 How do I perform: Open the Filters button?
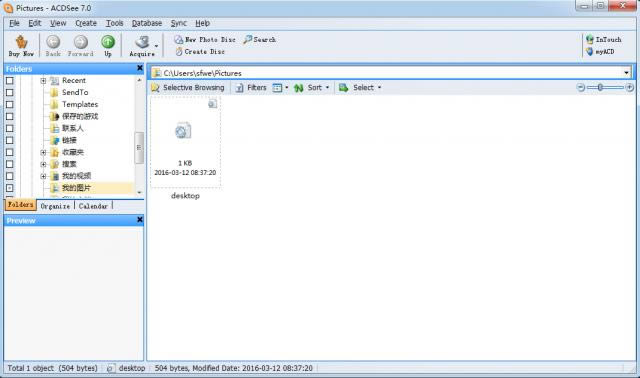point(251,88)
